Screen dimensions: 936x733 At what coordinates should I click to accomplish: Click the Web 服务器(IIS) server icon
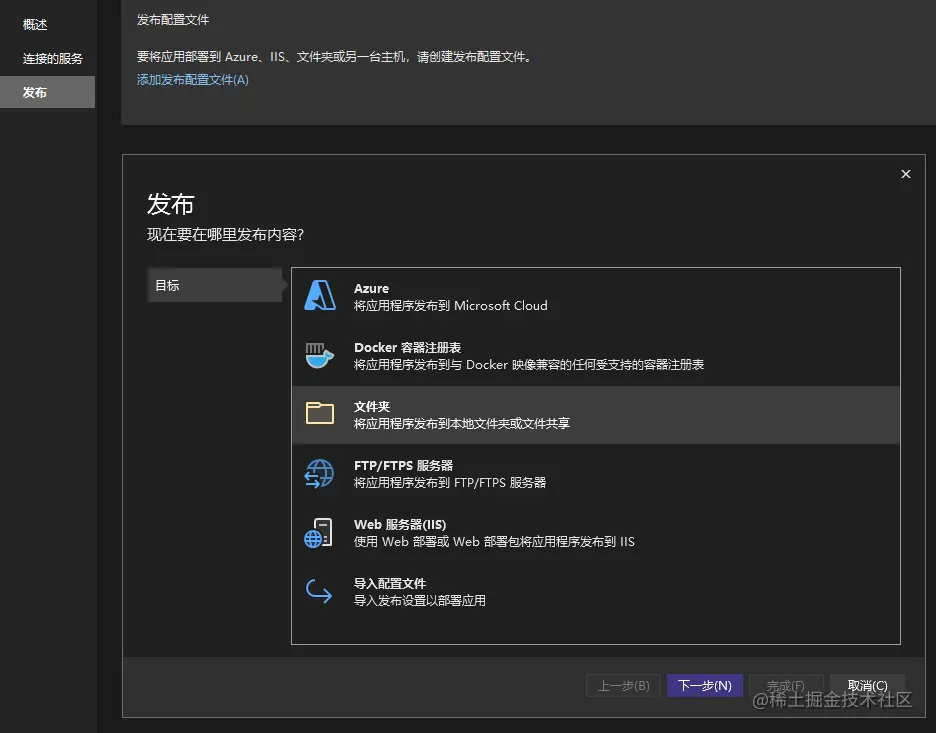tap(320, 532)
